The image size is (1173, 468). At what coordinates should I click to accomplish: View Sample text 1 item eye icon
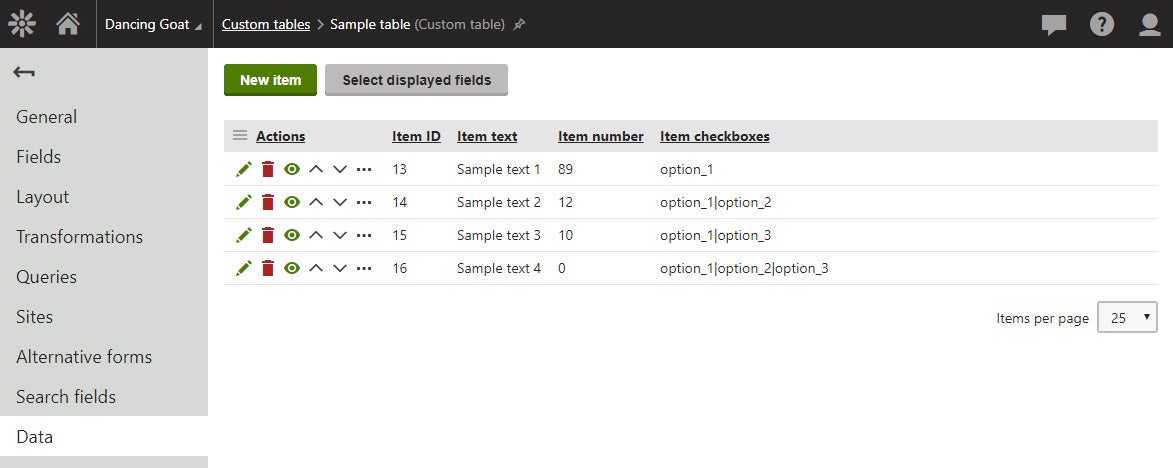click(292, 170)
